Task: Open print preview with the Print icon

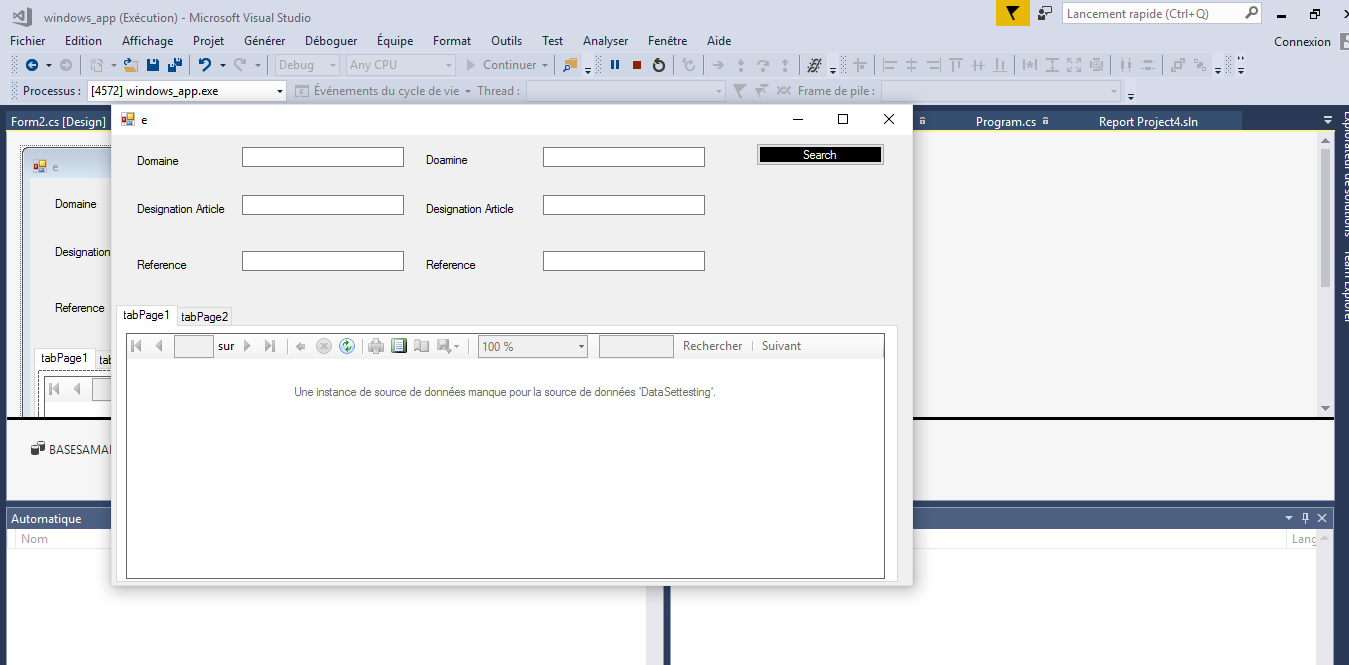Action: click(x=375, y=345)
